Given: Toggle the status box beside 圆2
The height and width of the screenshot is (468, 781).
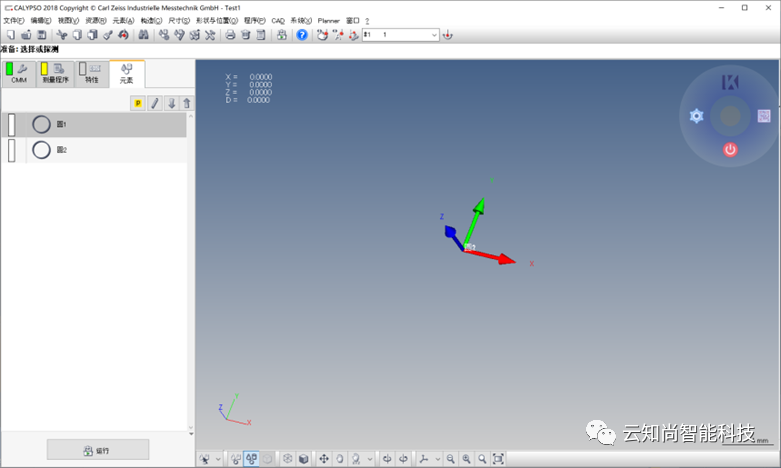Looking at the screenshot, I should 12,150.
